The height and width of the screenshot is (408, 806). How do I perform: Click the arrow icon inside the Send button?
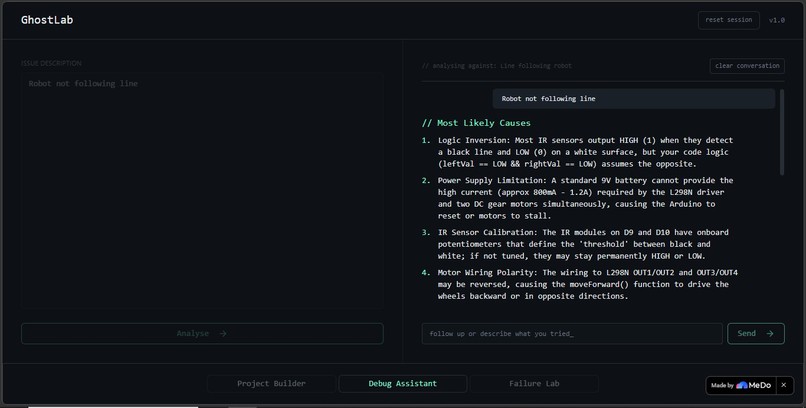(x=770, y=333)
